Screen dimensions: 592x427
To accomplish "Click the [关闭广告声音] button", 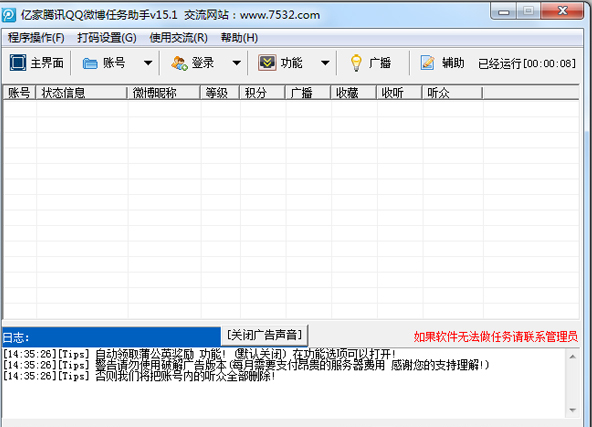I will [265, 335].
